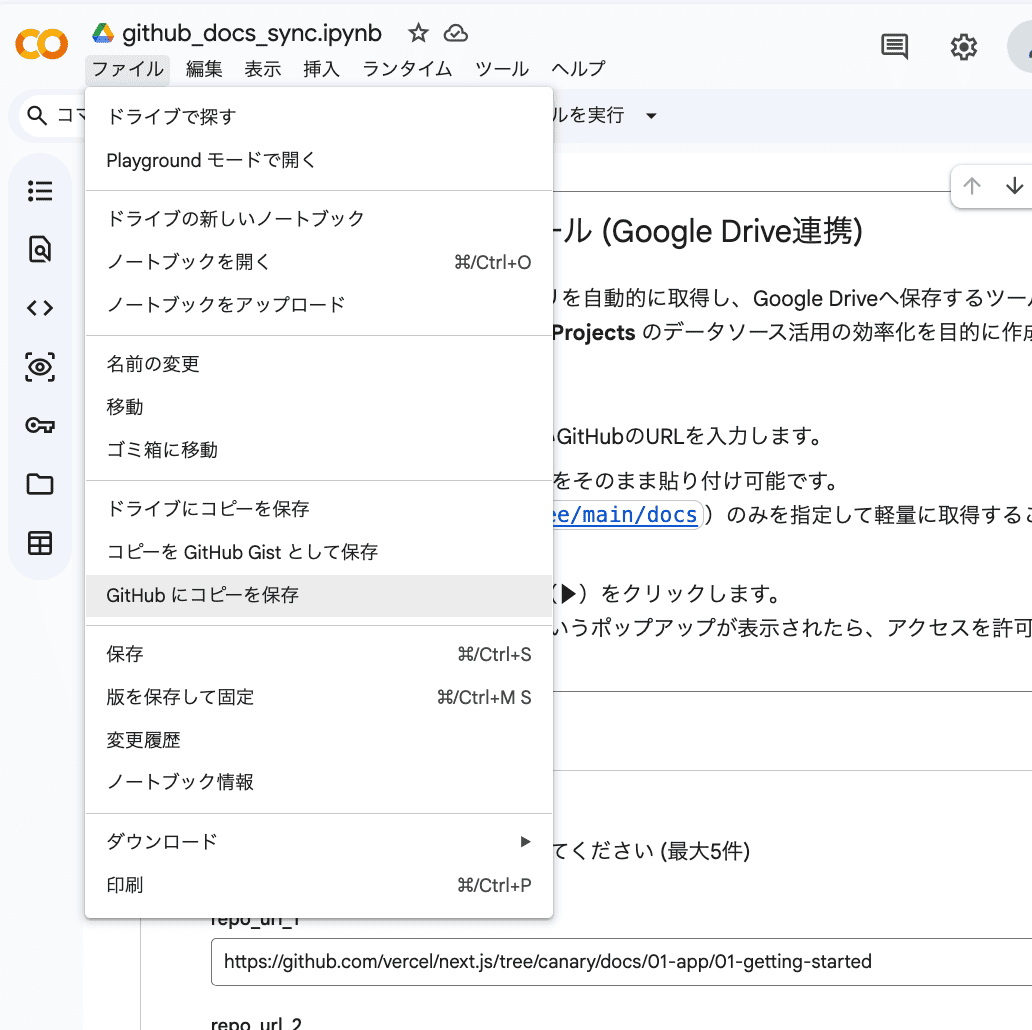The image size is (1032, 1030).
Task: Open the run dropdown arrow in the toolbar
Action: (x=650, y=115)
